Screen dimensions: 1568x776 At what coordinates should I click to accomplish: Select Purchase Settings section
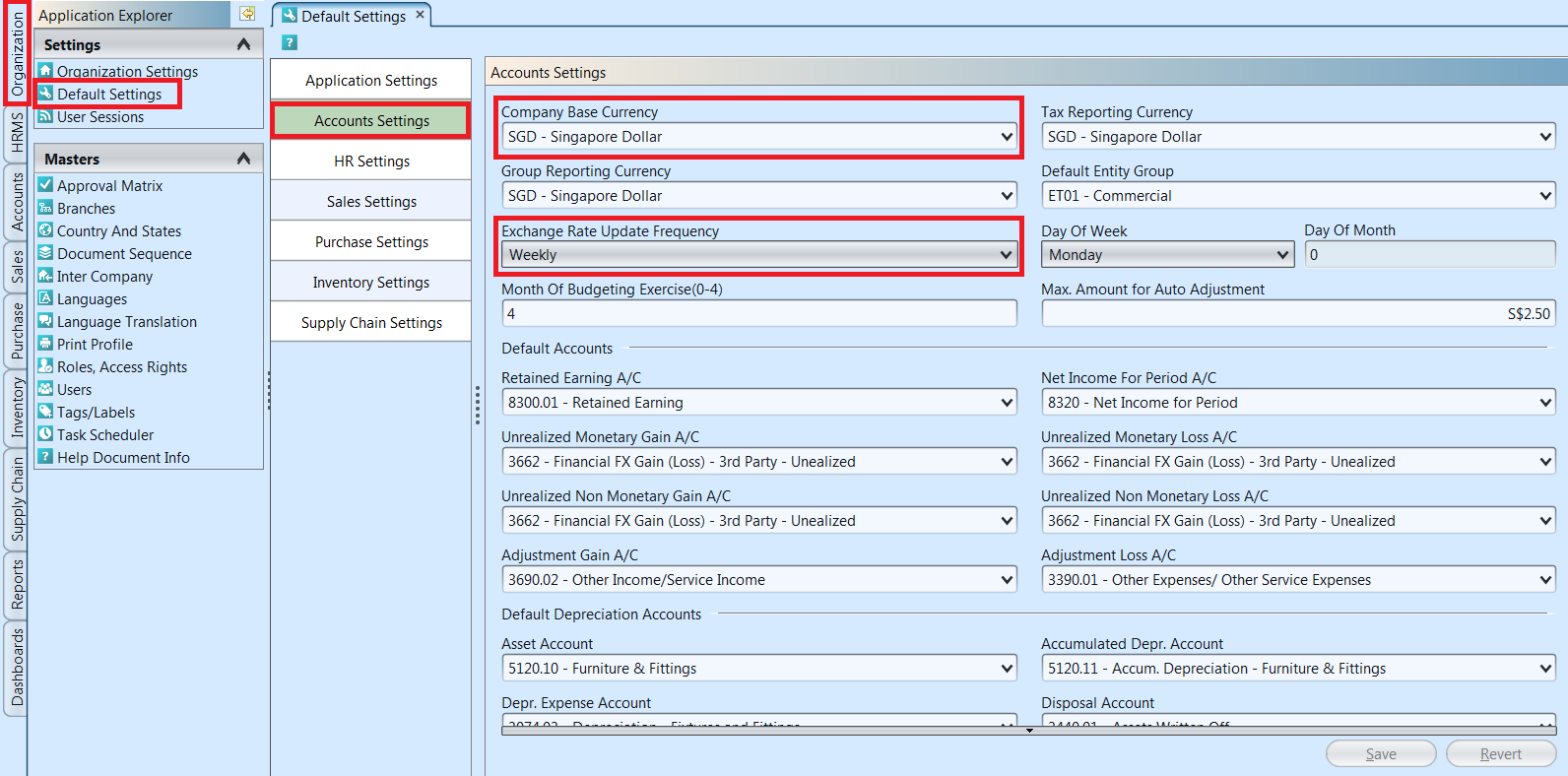371,241
